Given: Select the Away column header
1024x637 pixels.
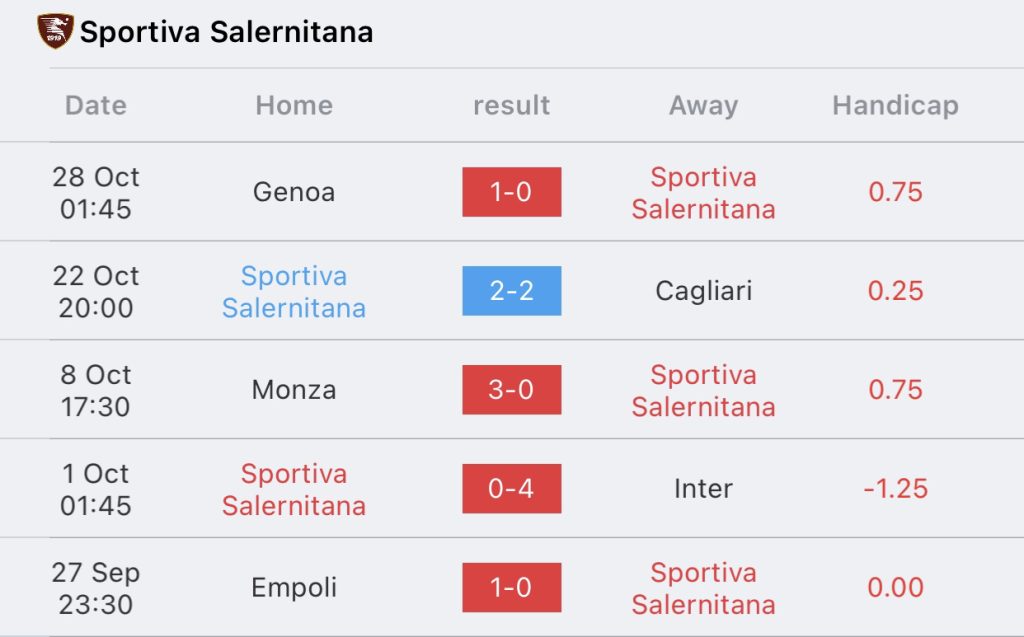Looking at the screenshot, I should click(x=703, y=105).
